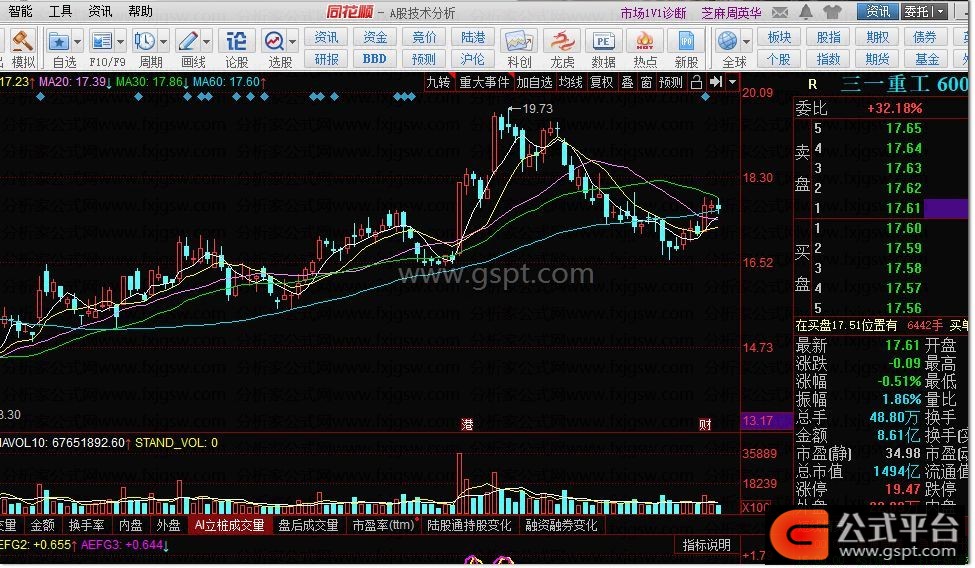Click the 财 marker on the chart

click(705, 424)
